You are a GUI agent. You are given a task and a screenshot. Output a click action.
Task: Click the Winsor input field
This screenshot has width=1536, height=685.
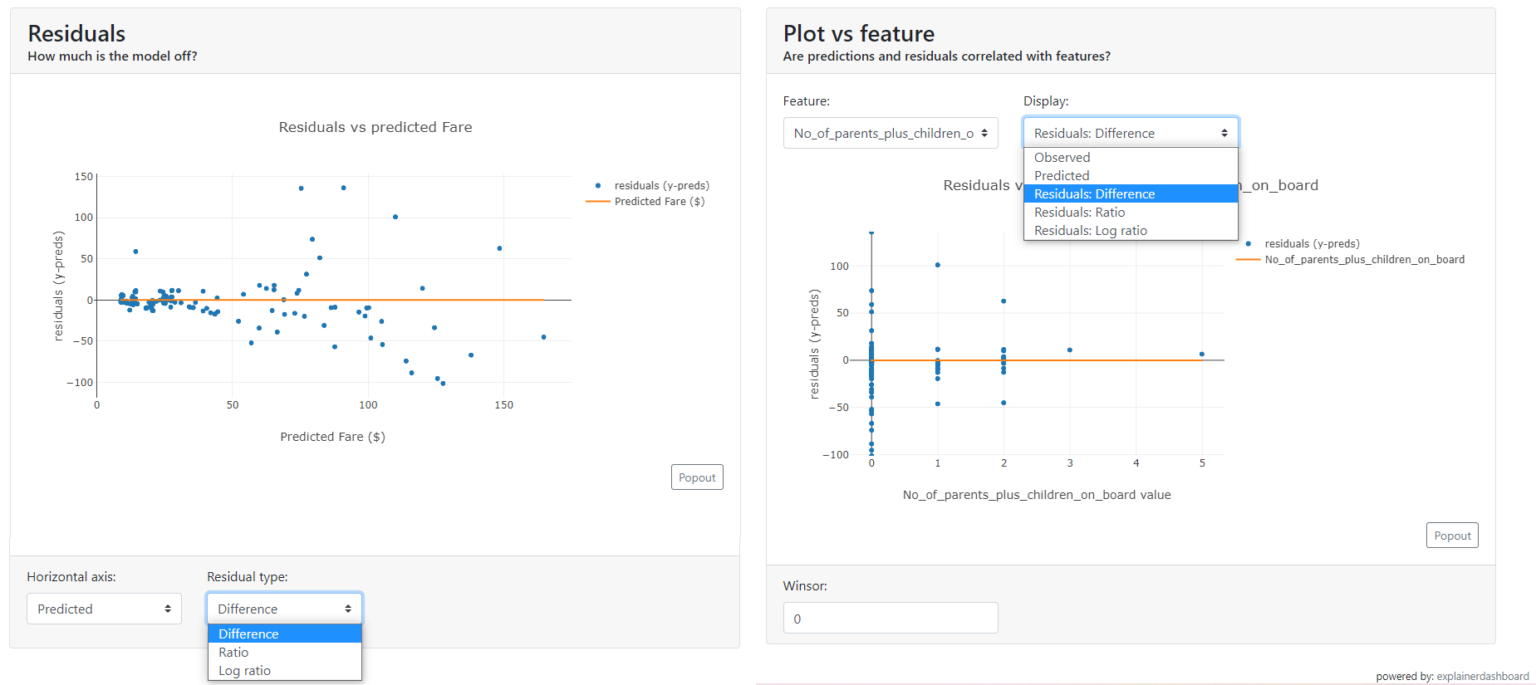pos(890,619)
